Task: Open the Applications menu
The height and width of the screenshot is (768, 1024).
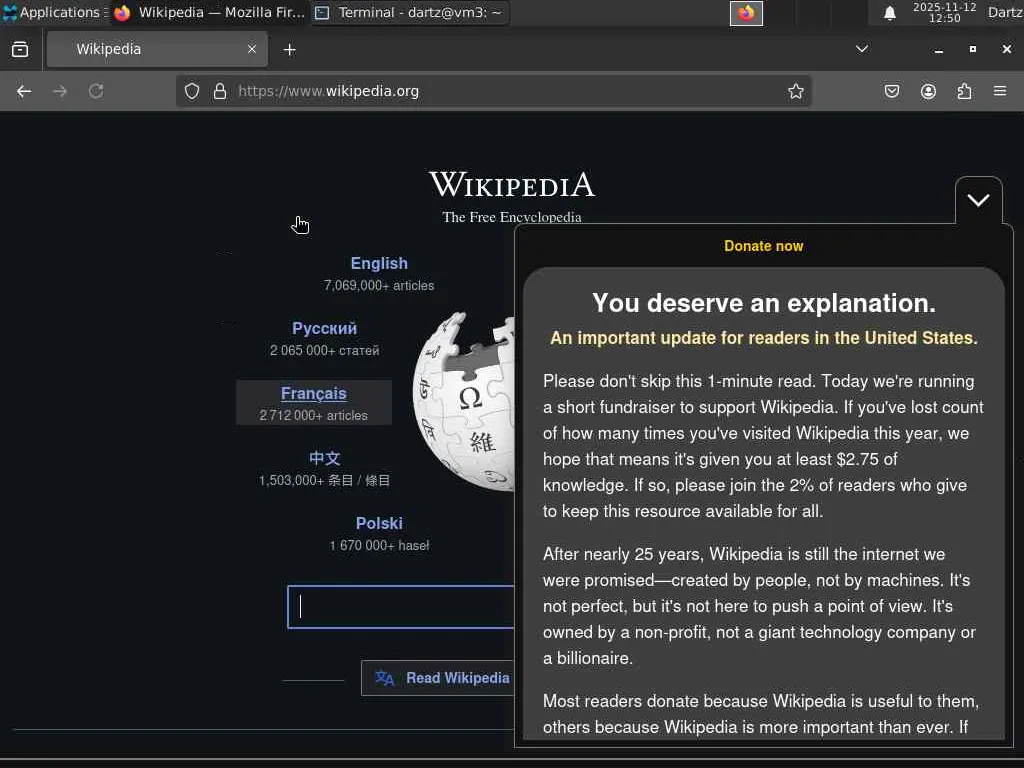Action: (x=54, y=12)
